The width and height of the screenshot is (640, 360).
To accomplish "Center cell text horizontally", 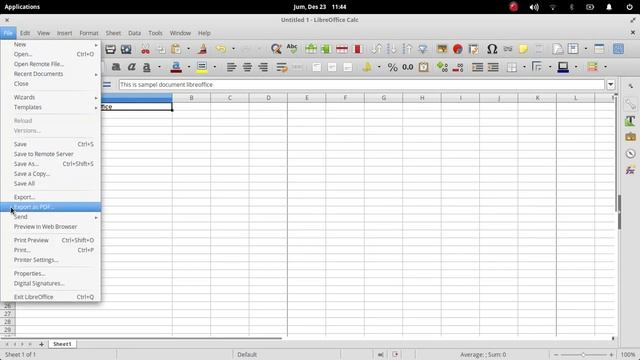I will pyautogui.click(x=247, y=67).
